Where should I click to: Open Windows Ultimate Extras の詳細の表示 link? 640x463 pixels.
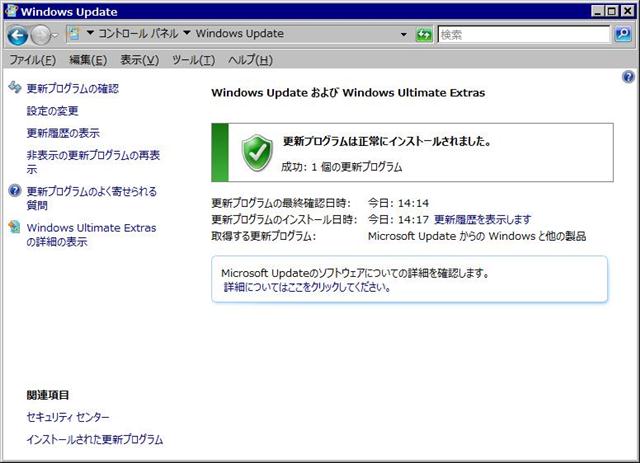point(91,234)
